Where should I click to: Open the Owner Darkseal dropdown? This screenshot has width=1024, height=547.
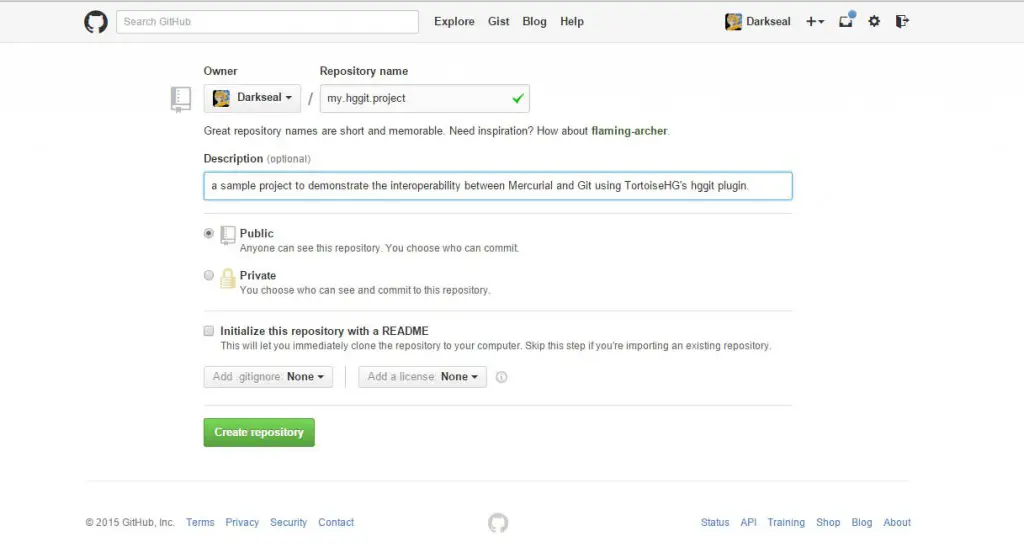point(252,98)
